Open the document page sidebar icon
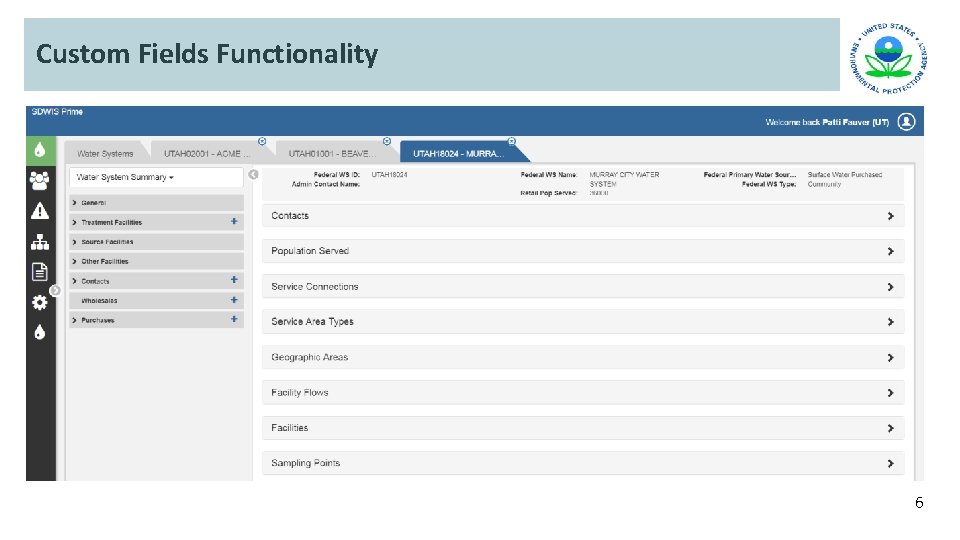Image resolution: width=960 pixels, height=540 pixels. [x=40, y=272]
